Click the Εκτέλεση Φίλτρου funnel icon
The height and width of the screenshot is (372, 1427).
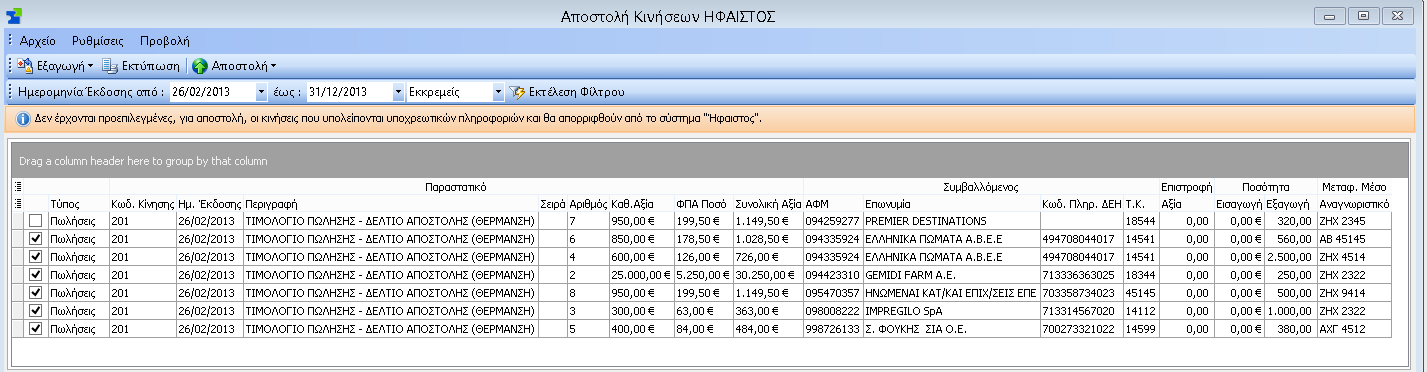point(517,92)
